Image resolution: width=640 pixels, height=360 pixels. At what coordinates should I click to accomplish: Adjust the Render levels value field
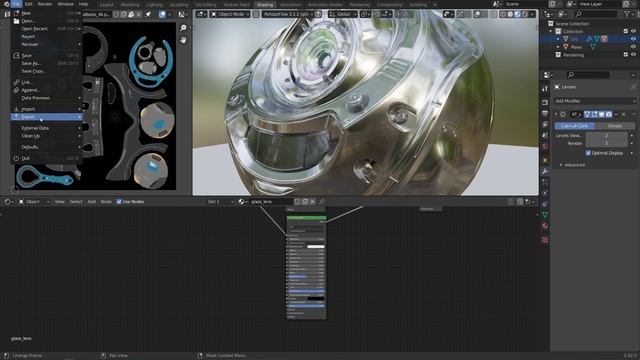coord(607,143)
